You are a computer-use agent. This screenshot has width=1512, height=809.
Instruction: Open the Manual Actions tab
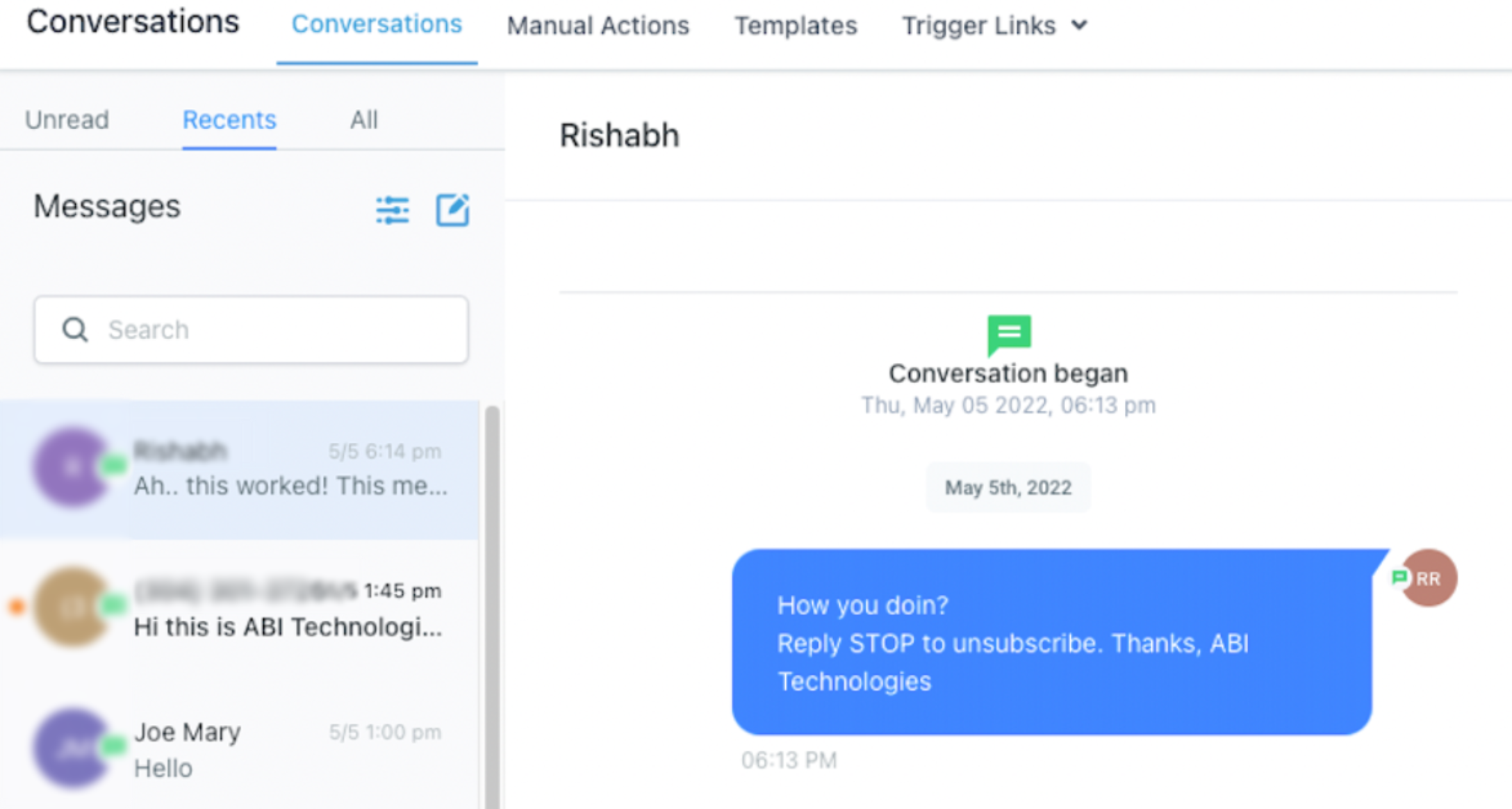[598, 26]
